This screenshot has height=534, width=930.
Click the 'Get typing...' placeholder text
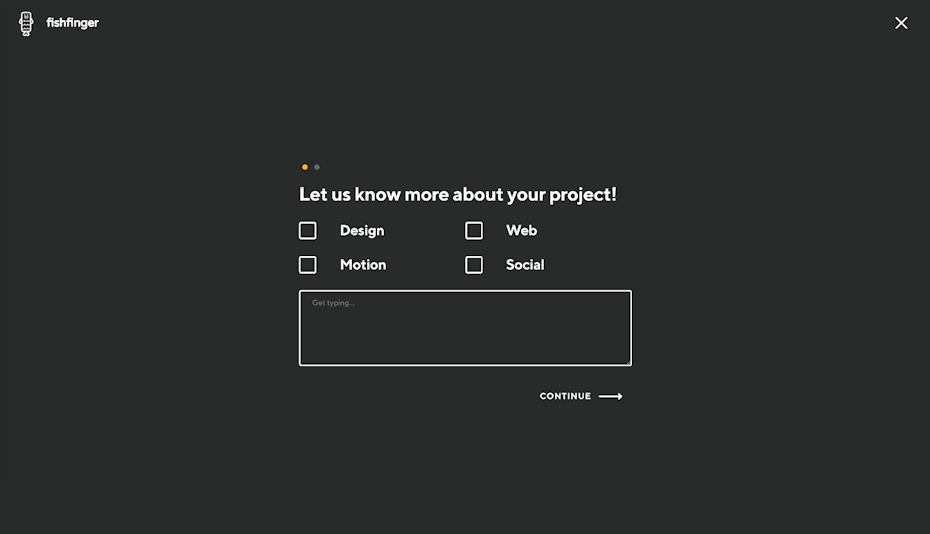click(333, 303)
